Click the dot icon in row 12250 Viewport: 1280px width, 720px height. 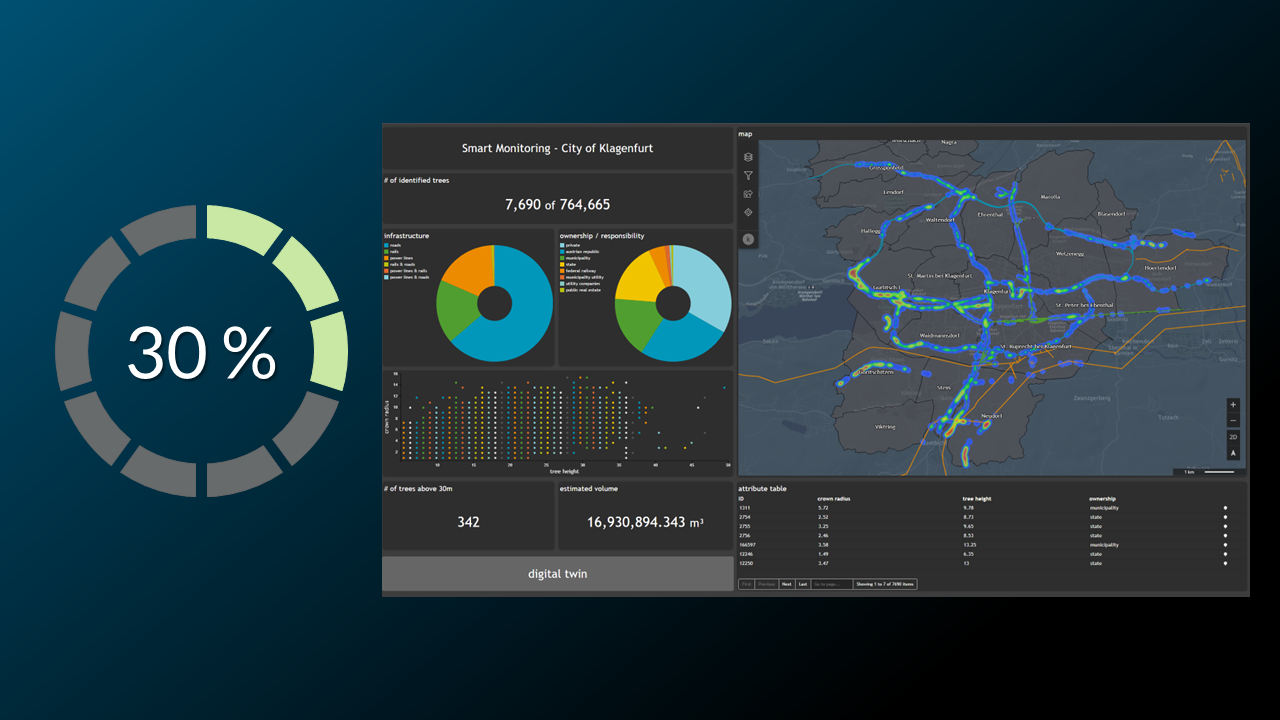click(1225, 563)
